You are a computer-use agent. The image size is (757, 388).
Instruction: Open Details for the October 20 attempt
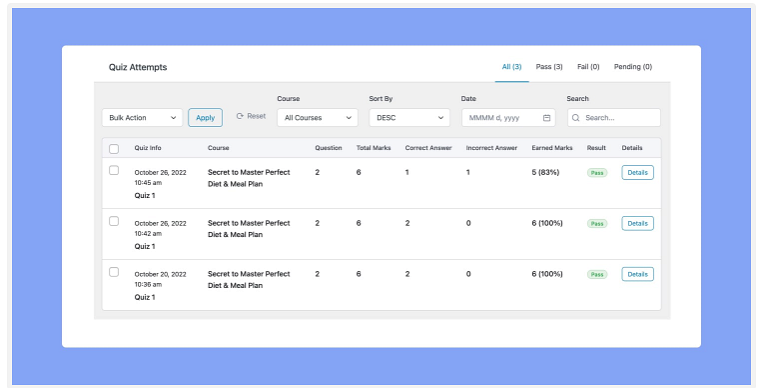point(637,274)
